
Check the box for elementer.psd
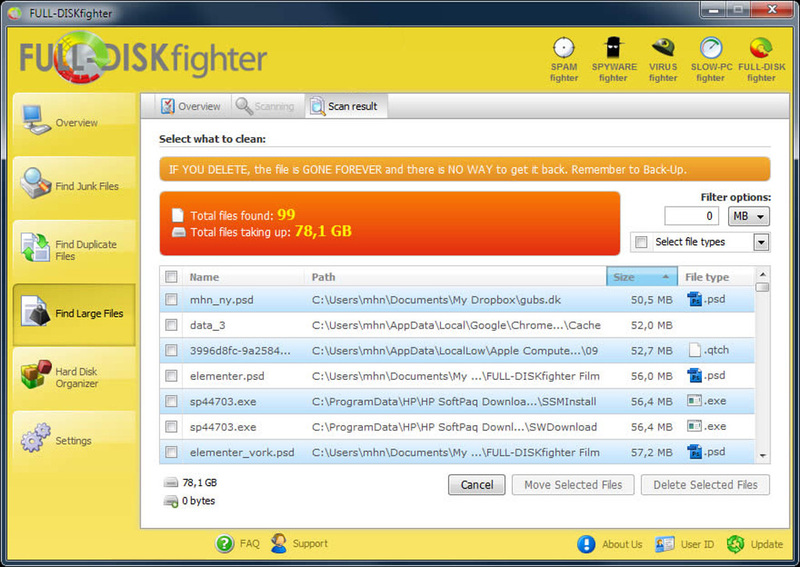point(171,376)
